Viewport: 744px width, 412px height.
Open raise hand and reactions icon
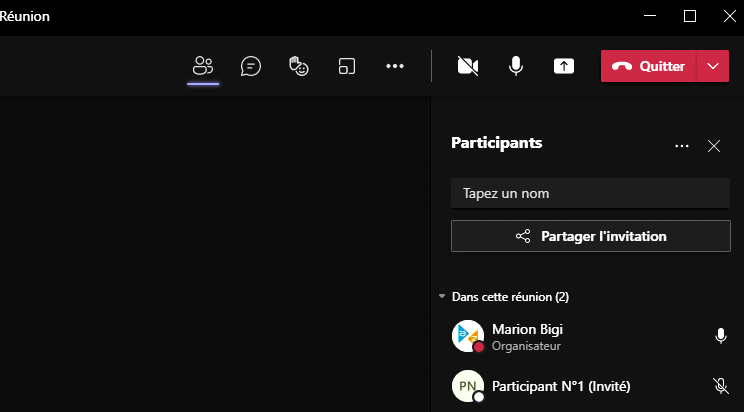pyautogui.click(x=299, y=66)
